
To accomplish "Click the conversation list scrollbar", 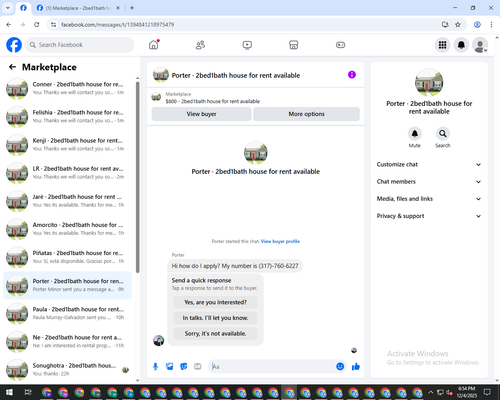I will pyautogui.click(x=137, y=177).
